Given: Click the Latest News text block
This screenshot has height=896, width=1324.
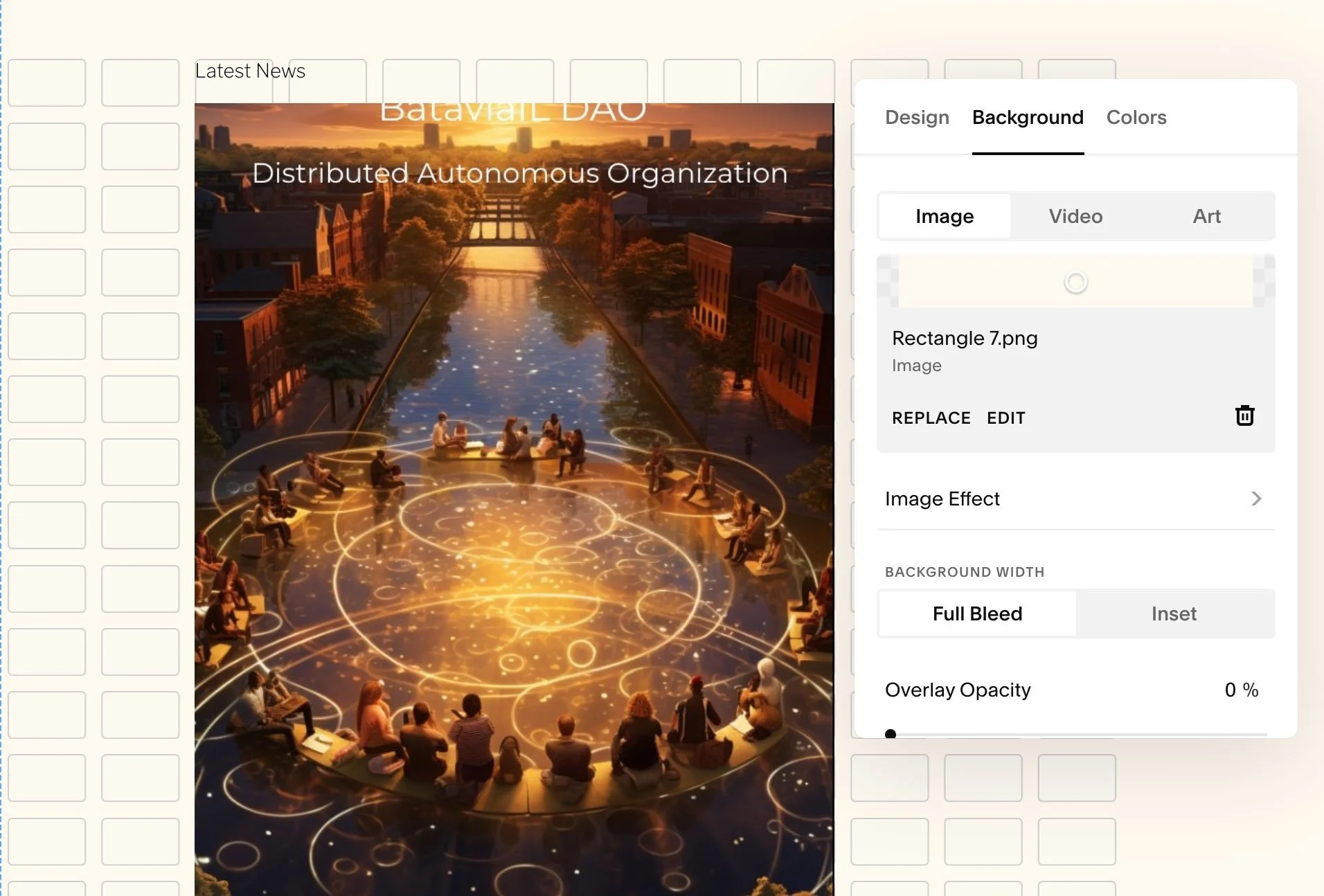Looking at the screenshot, I should coord(250,71).
